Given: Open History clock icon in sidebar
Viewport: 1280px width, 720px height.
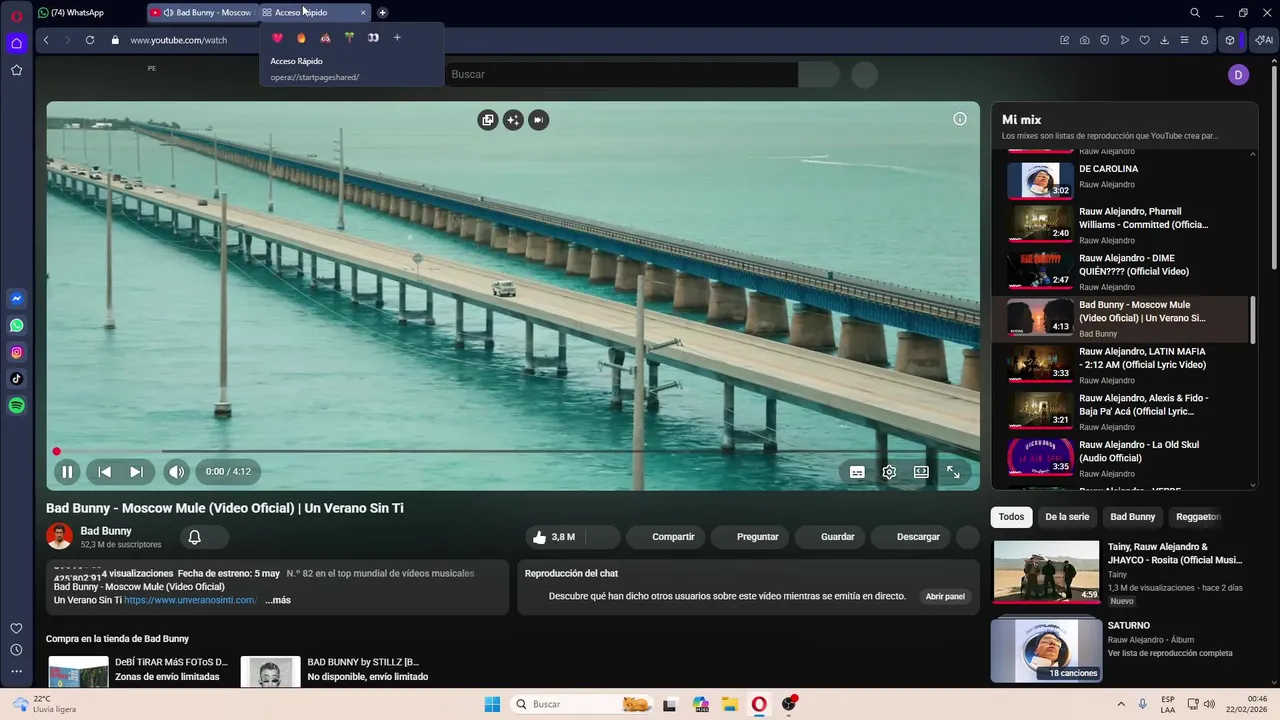Looking at the screenshot, I should point(16,650).
